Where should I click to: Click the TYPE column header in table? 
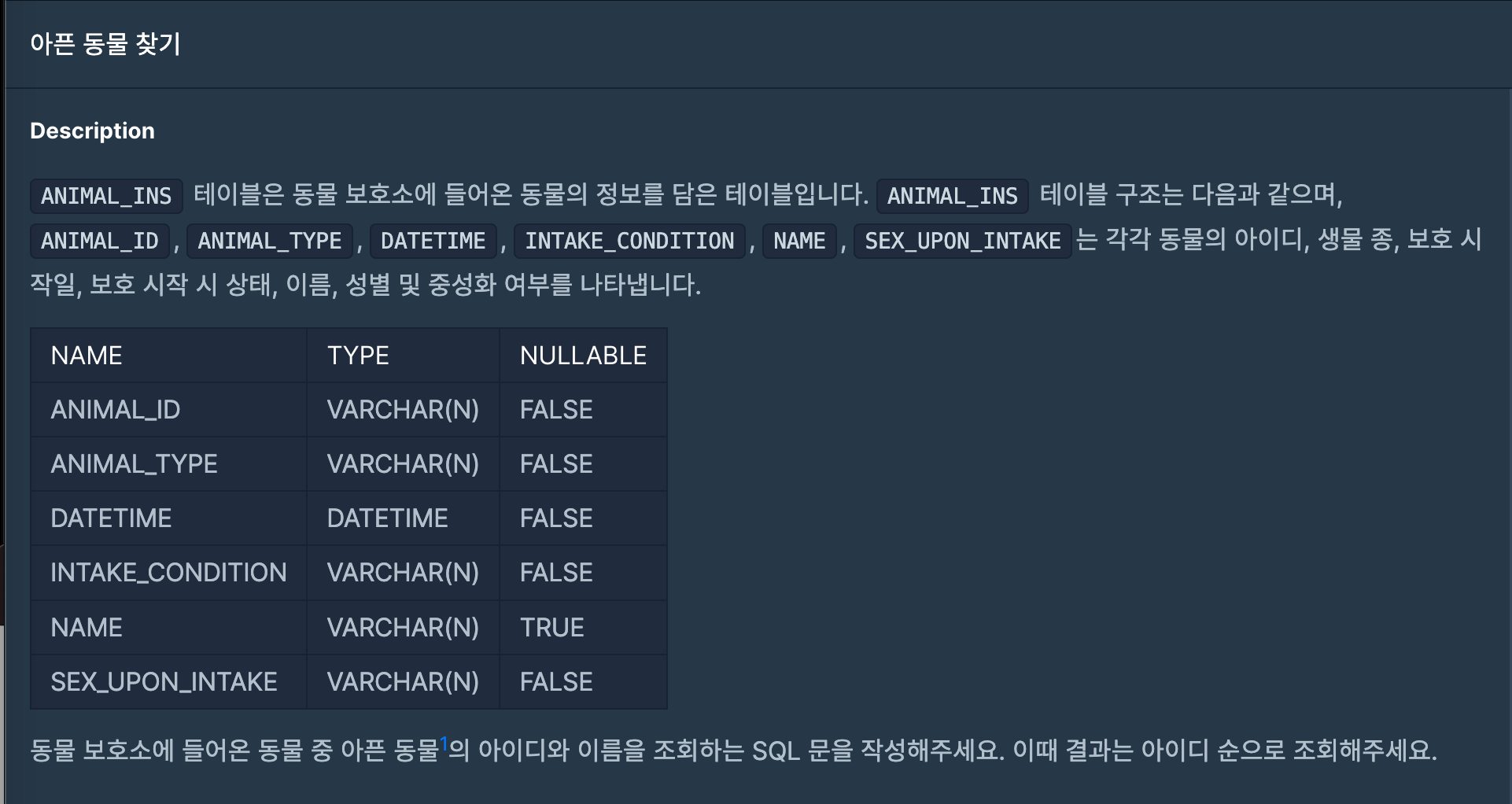pos(358,356)
